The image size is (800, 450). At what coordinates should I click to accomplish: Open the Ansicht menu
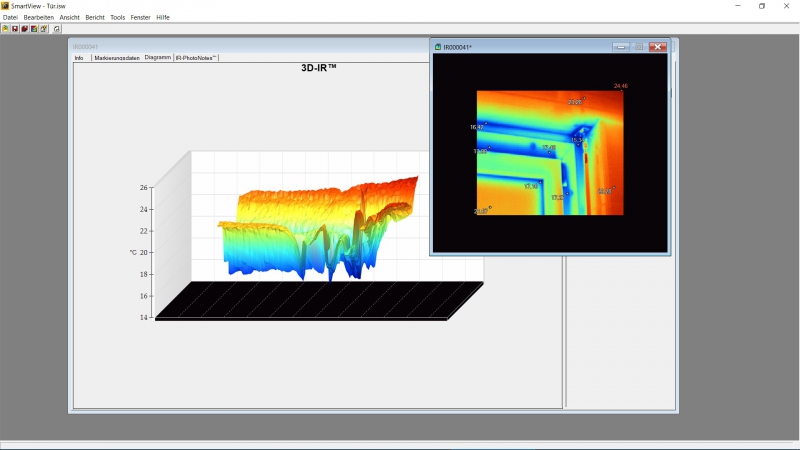click(x=70, y=17)
